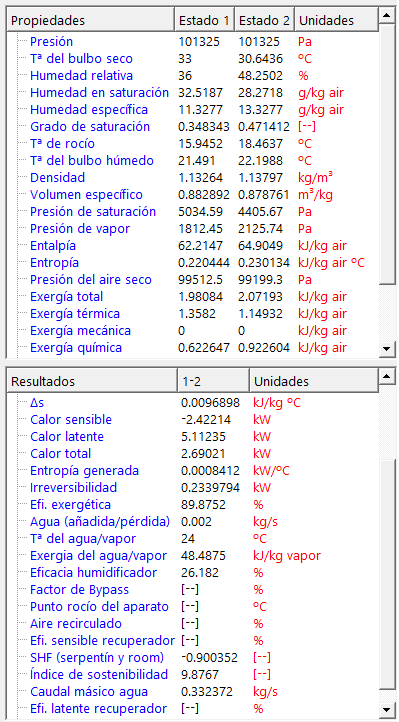Select the Calor latente result row
Image resolution: width=399 pixels, height=722 pixels.
point(192,437)
